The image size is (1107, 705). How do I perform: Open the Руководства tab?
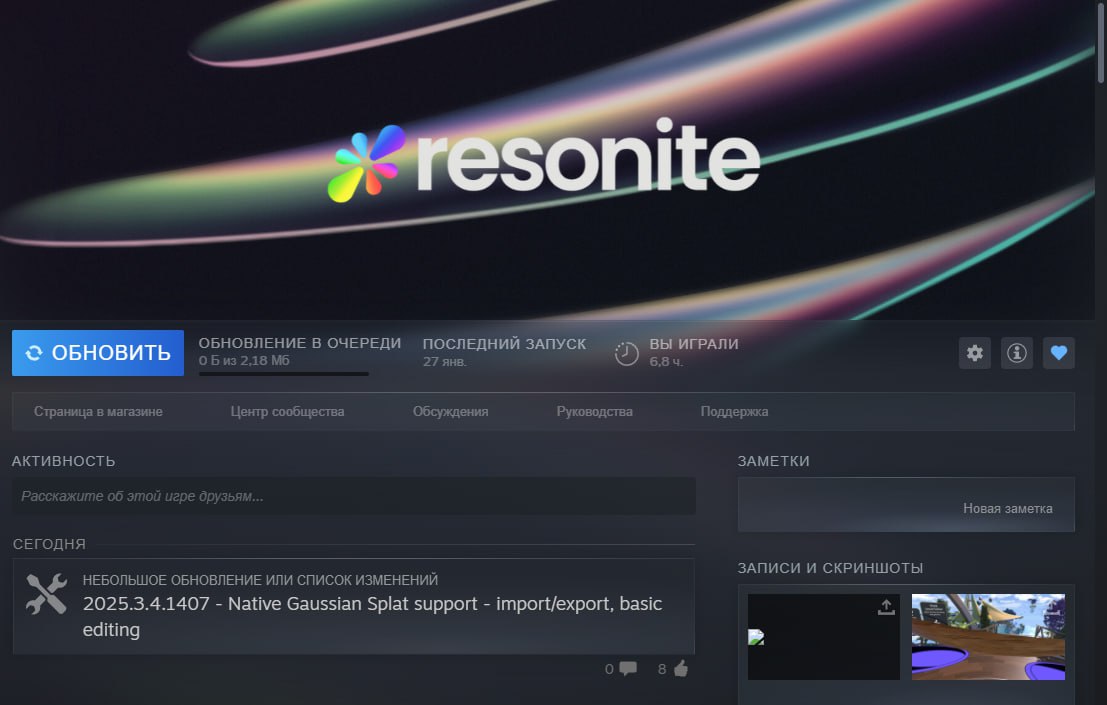pos(594,411)
